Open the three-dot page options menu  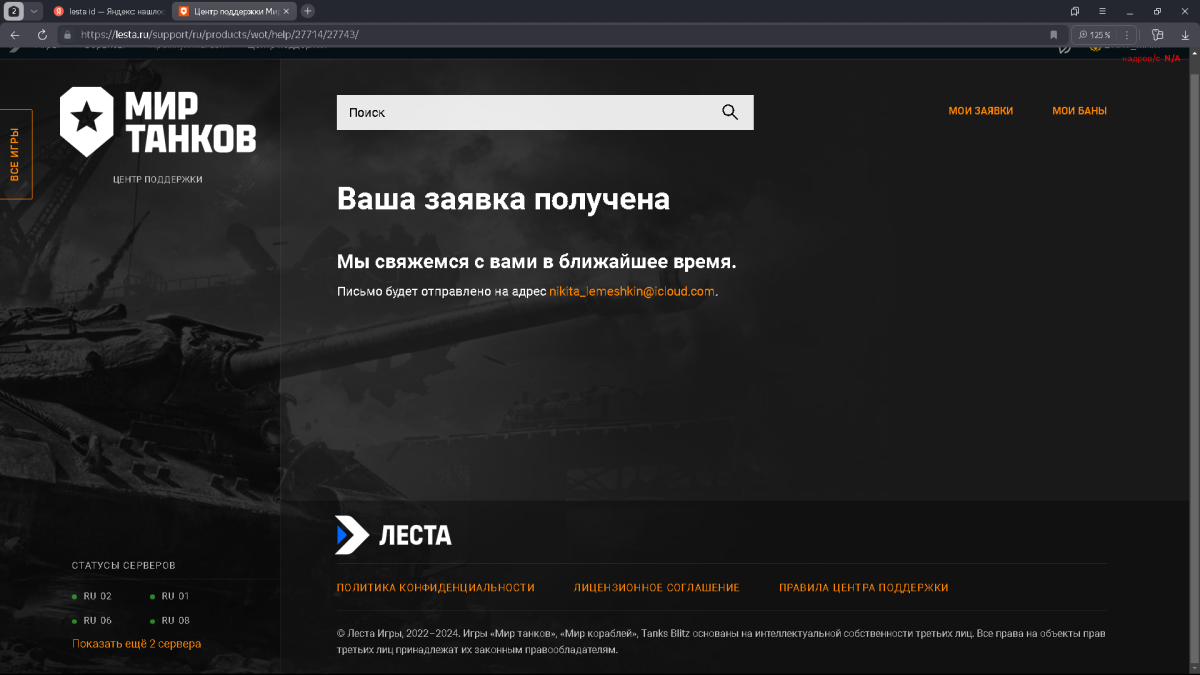[1127, 34]
